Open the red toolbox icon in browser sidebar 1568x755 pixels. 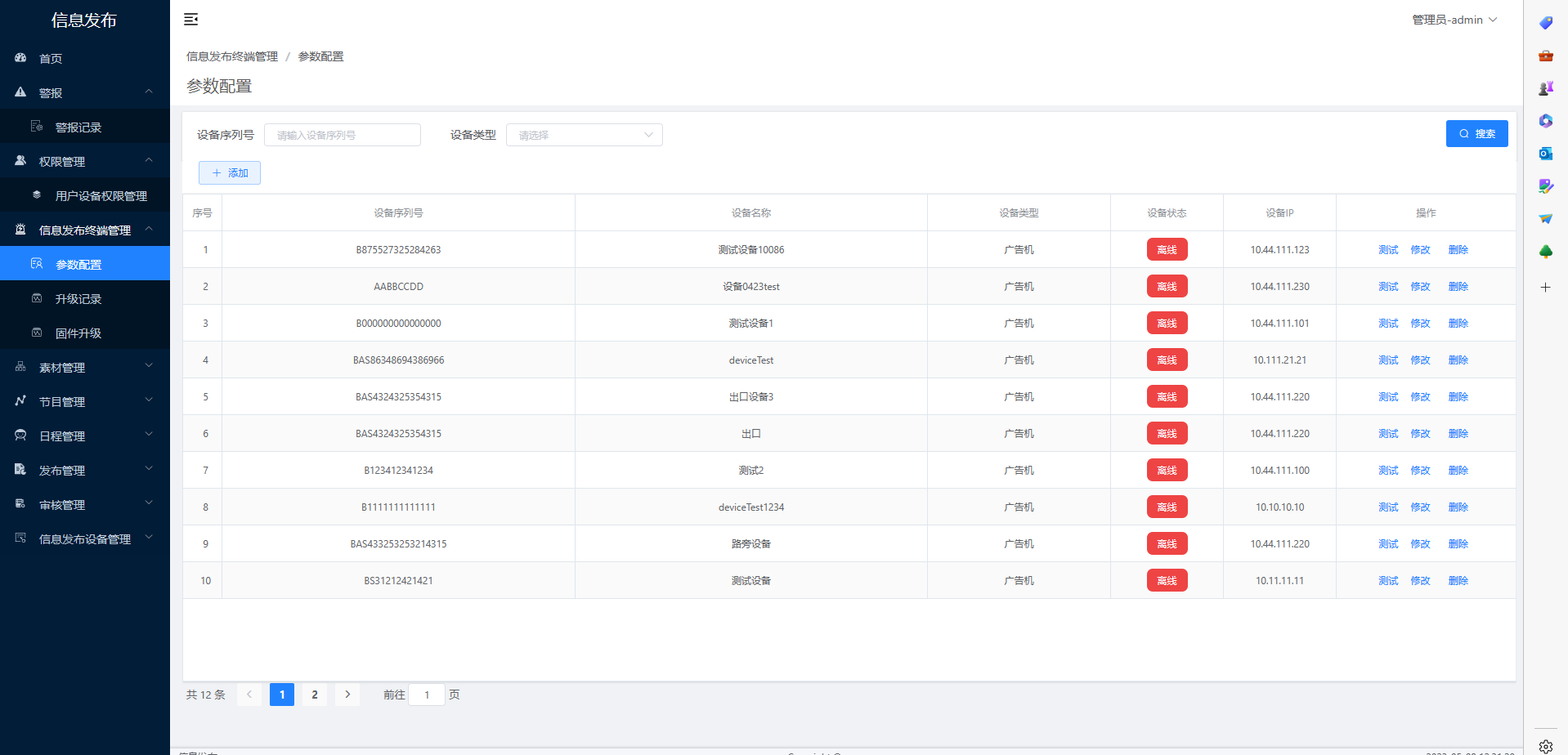coord(1545,56)
